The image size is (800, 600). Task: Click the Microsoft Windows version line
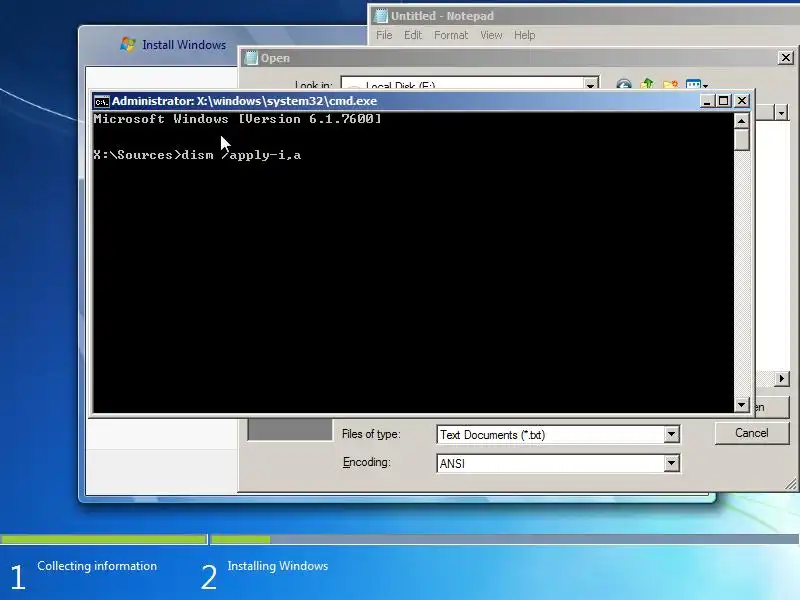click(237, 119)
